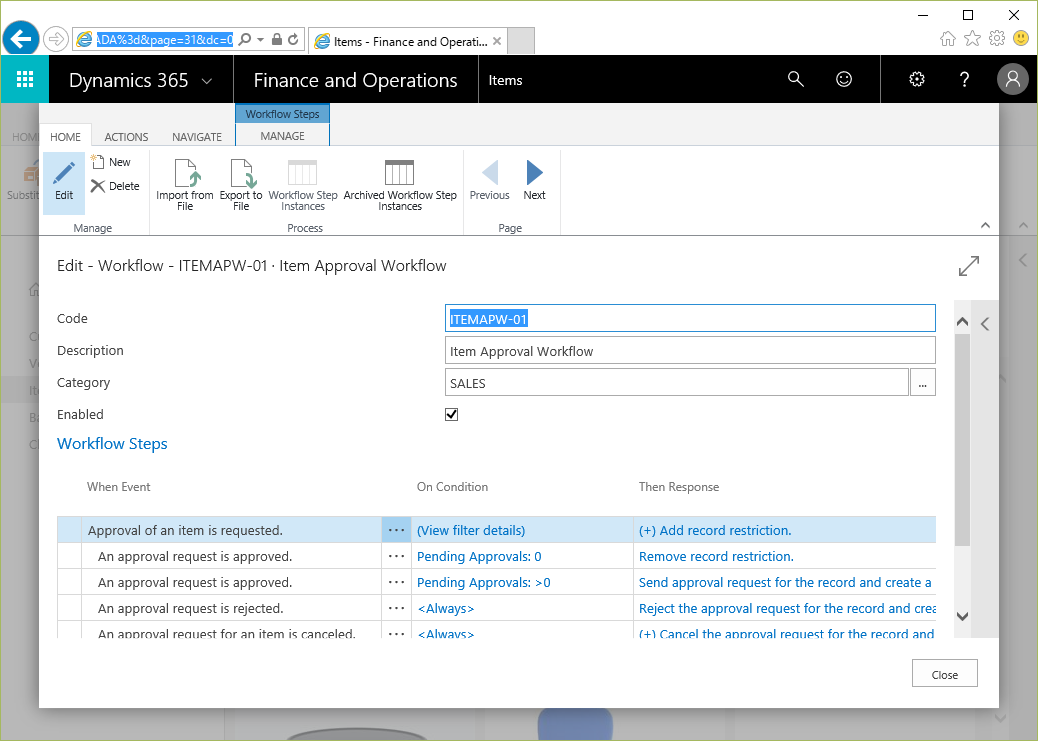This screenshot has height=741, width=1038.
Task: Open the browser home icon
Action: pyautogui.click(x=948, y=38)
